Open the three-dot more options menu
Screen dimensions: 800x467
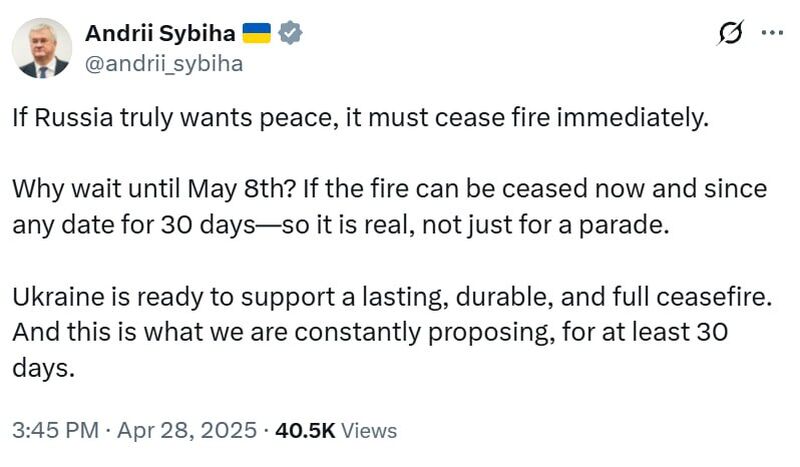[772, 33]
